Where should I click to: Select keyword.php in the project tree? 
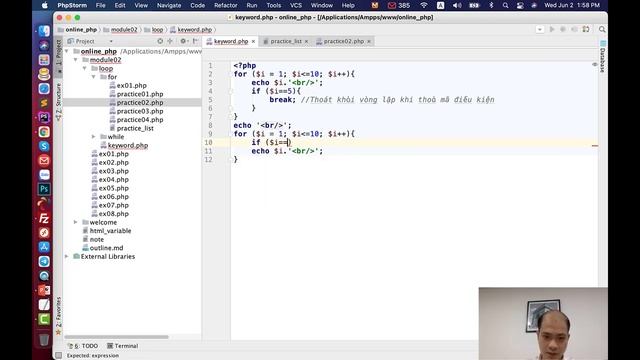(128, 145)
